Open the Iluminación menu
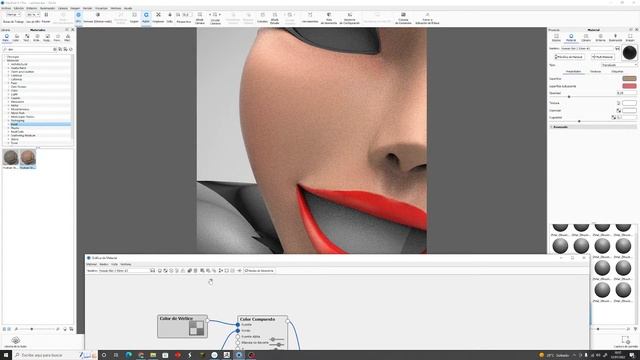Viewport: 640px width, 360px height. pos(47,8)
